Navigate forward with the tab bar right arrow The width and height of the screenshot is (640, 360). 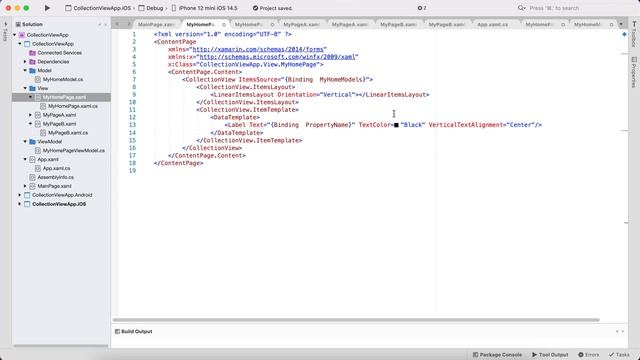(129, 24)
